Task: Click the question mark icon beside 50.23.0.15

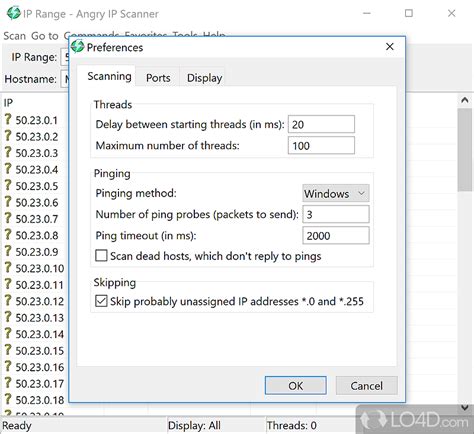Action: [x=8, y=350]
